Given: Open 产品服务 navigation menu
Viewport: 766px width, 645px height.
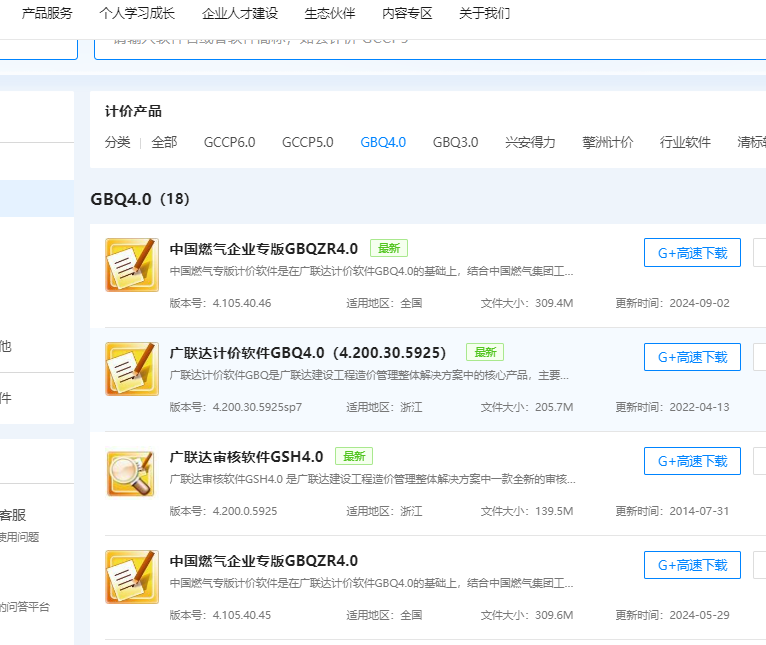Looking at the screenshot, I should pyautogui.click(x=47, y=13).
